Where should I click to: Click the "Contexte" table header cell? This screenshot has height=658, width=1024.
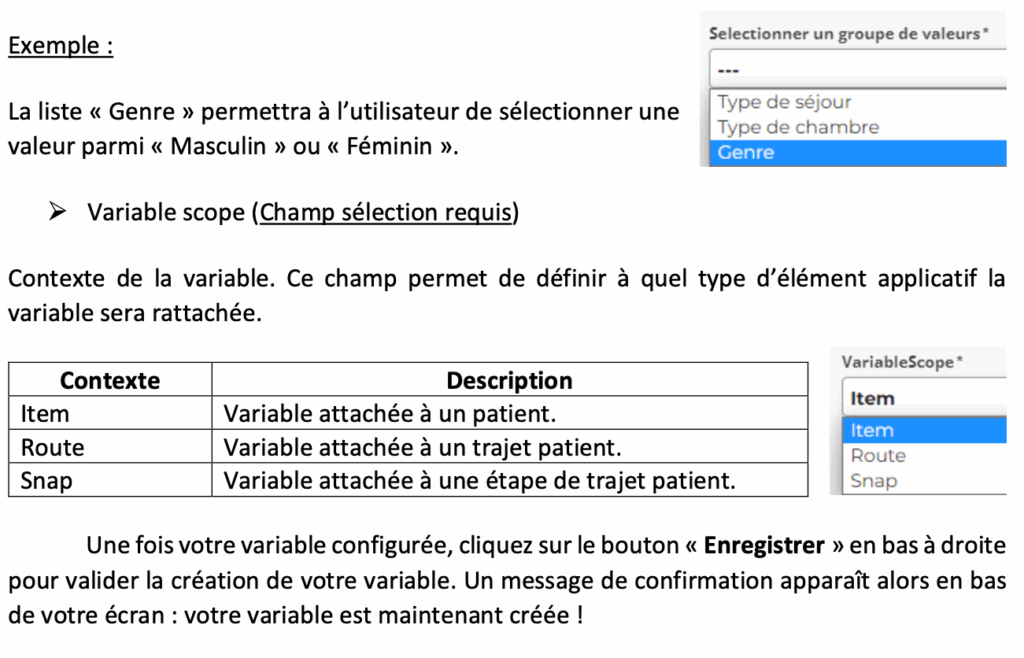tap(110, 380)
